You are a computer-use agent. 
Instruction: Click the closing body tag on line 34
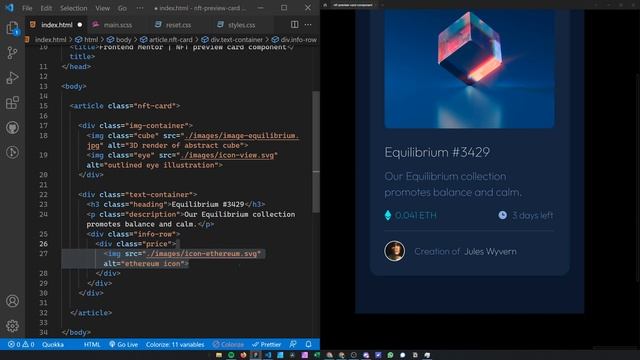click(76, 332)
